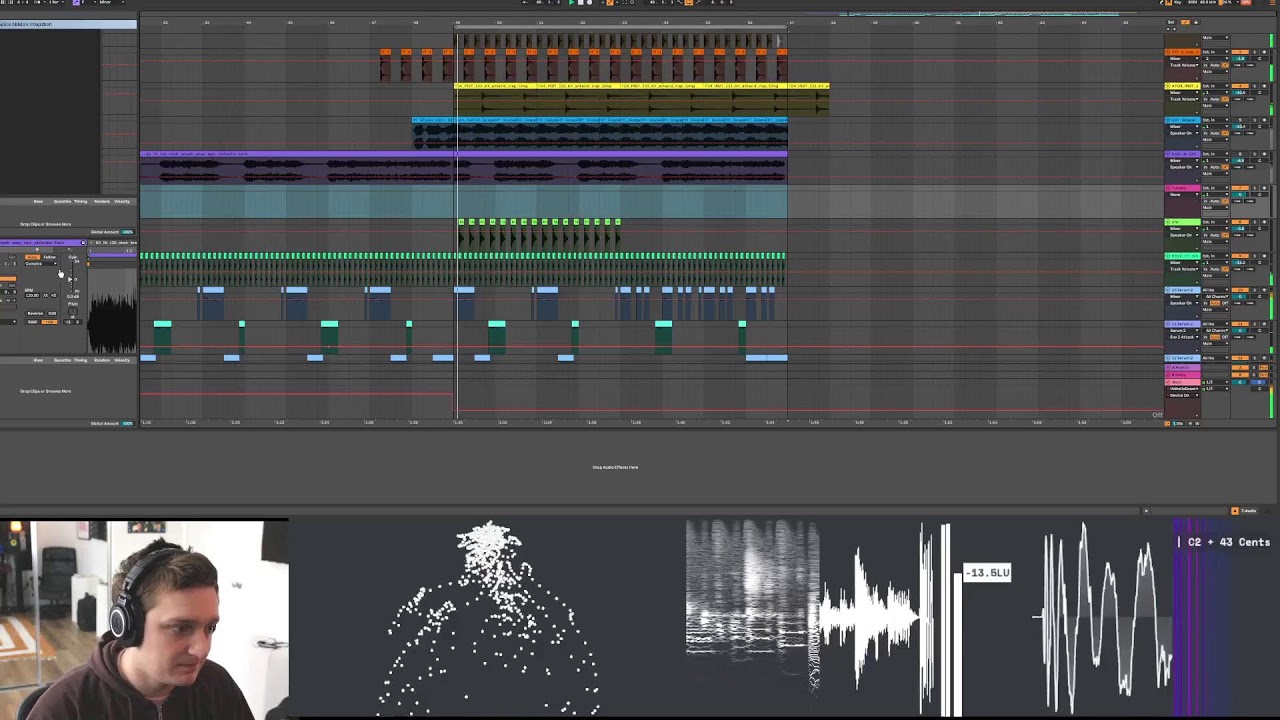
Task: Open first track's Mixer automation device chooser
Action: [x=1184, y=58]
